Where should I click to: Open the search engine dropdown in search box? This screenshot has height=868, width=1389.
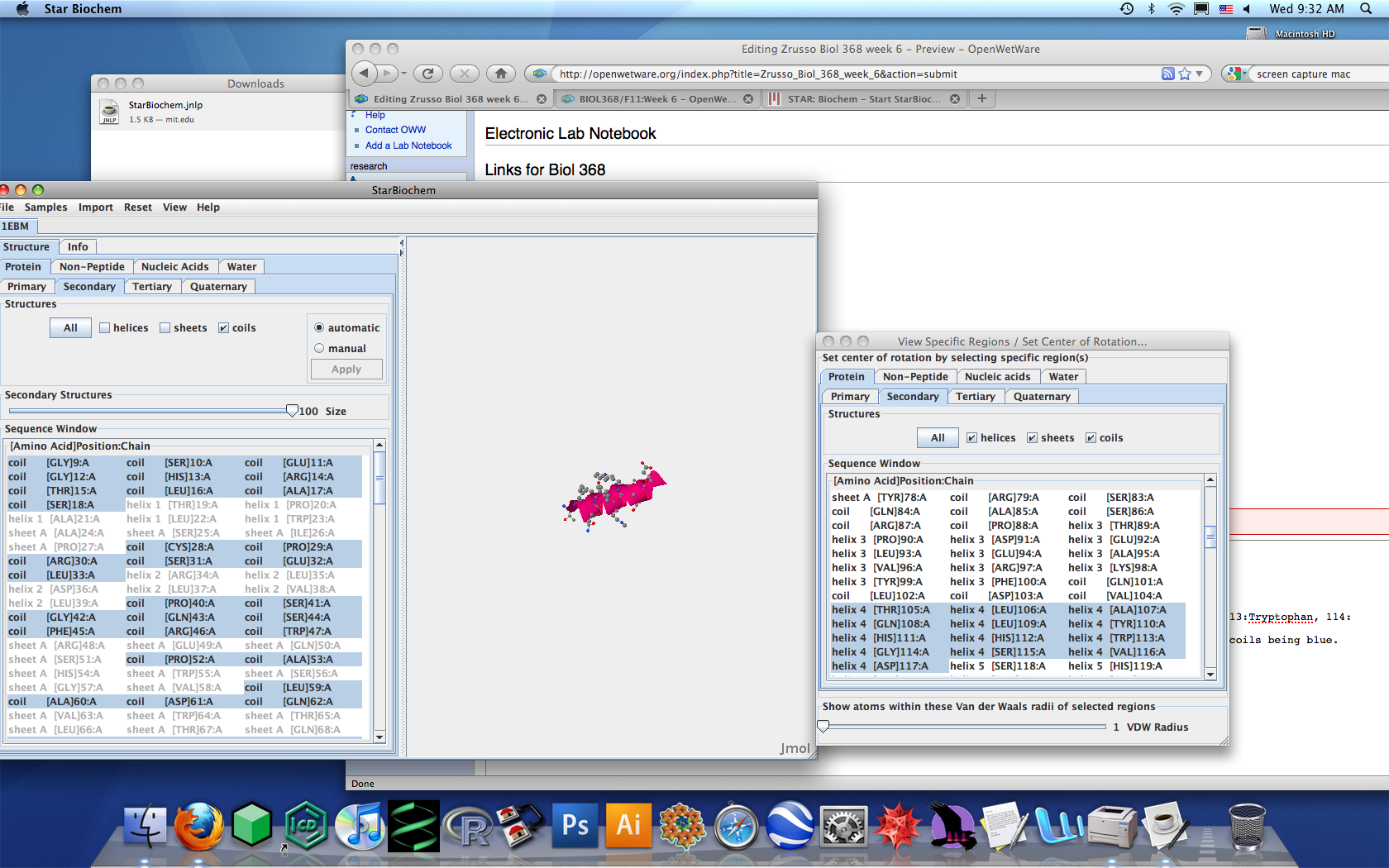(1237, 74)
